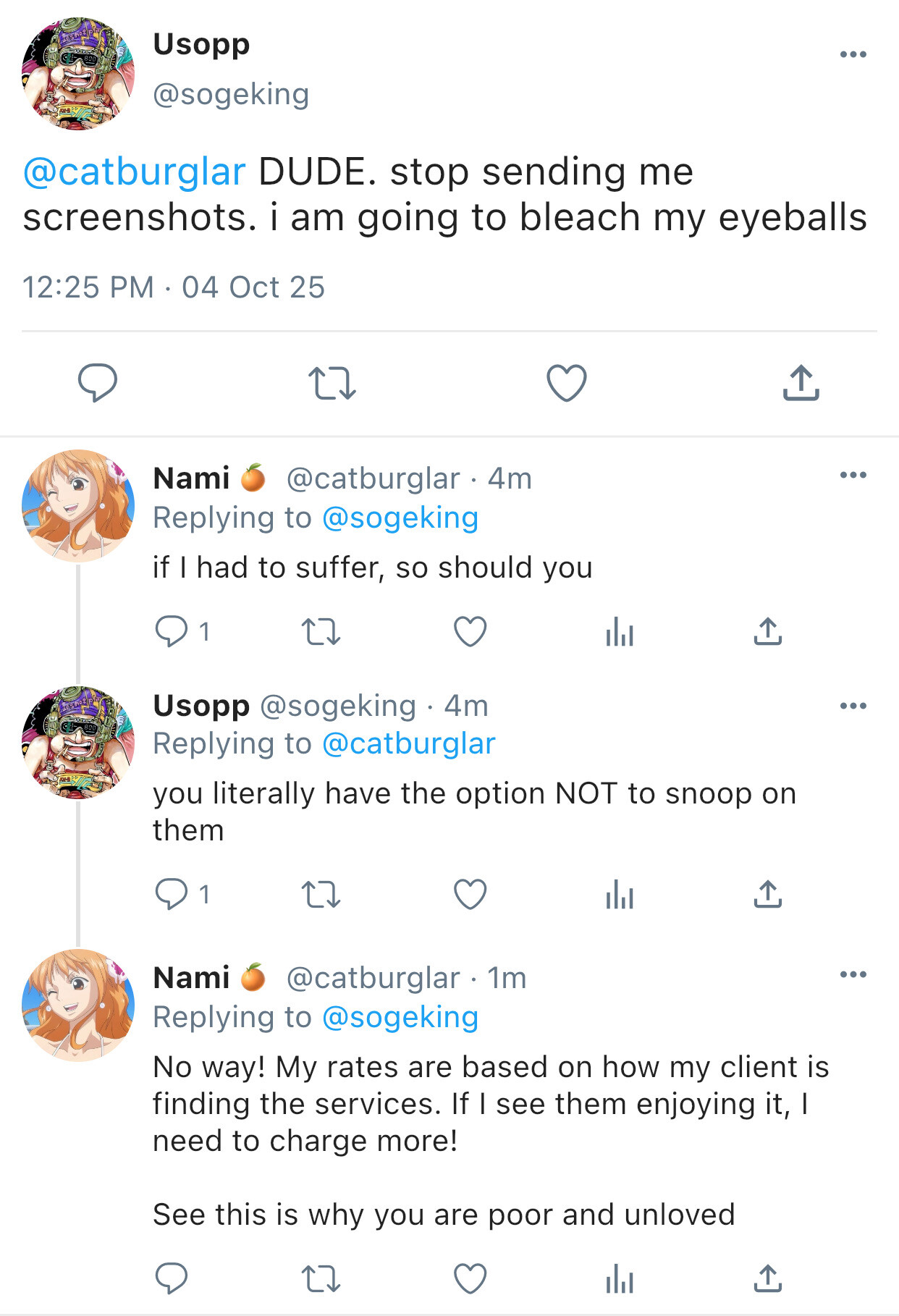The image size is (899, 1316).
Task: Open more options on the main tweet
Action: (853, 54)
